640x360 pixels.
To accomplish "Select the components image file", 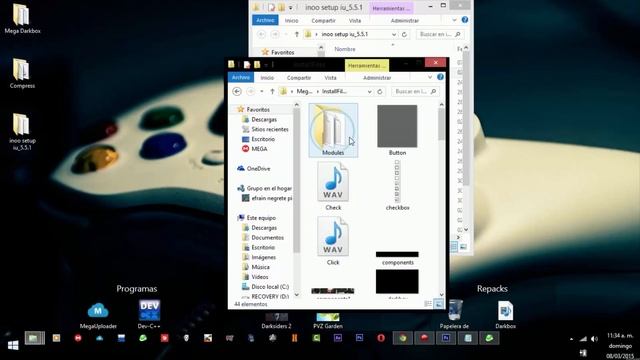I will point(398,258).
